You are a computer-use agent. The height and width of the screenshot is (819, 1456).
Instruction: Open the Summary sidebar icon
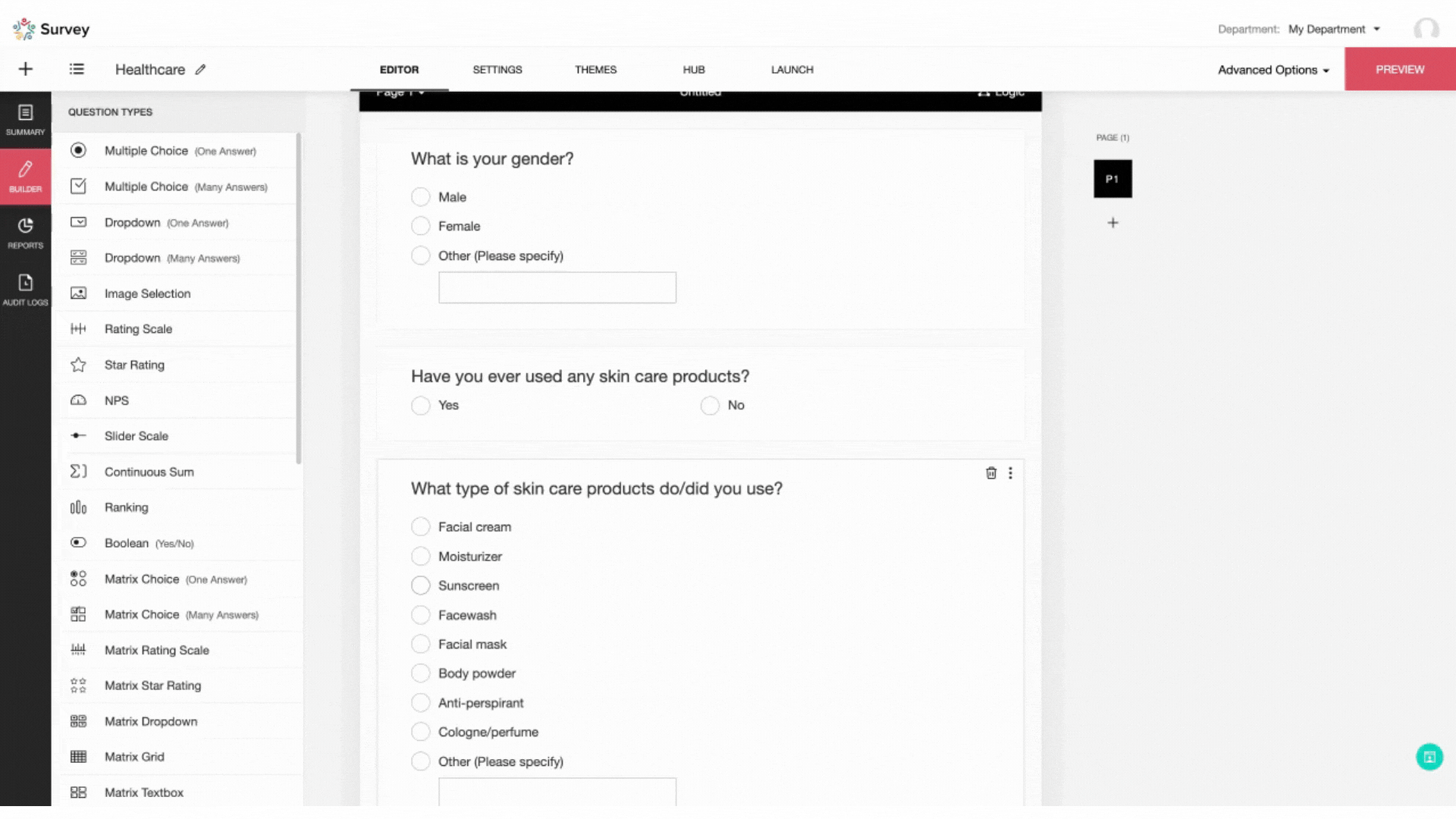[25, 120]
